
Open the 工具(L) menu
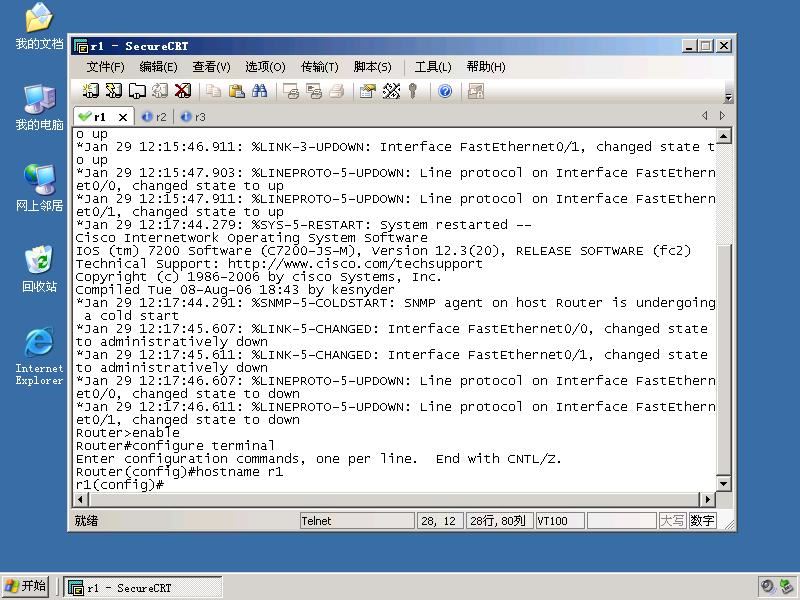433,67
